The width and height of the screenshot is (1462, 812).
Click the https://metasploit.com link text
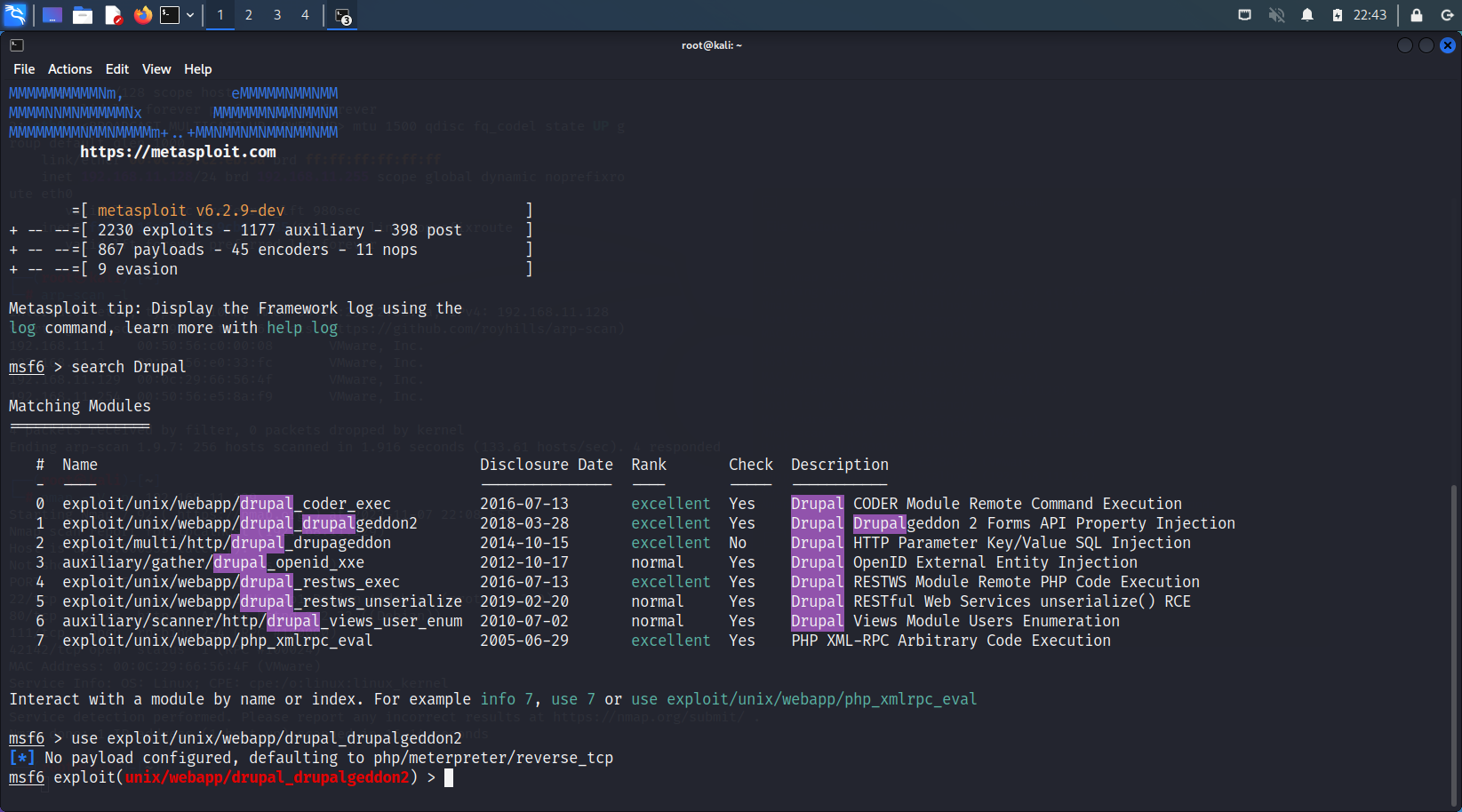(178, 152)
